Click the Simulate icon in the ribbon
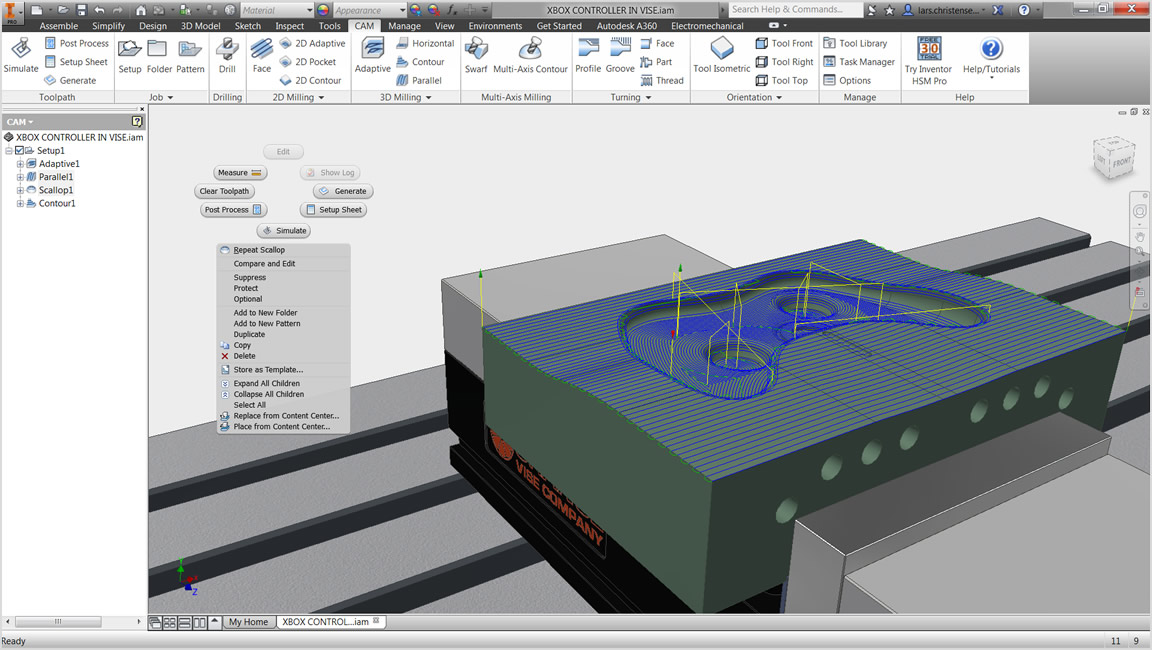 tap(20, 54)
